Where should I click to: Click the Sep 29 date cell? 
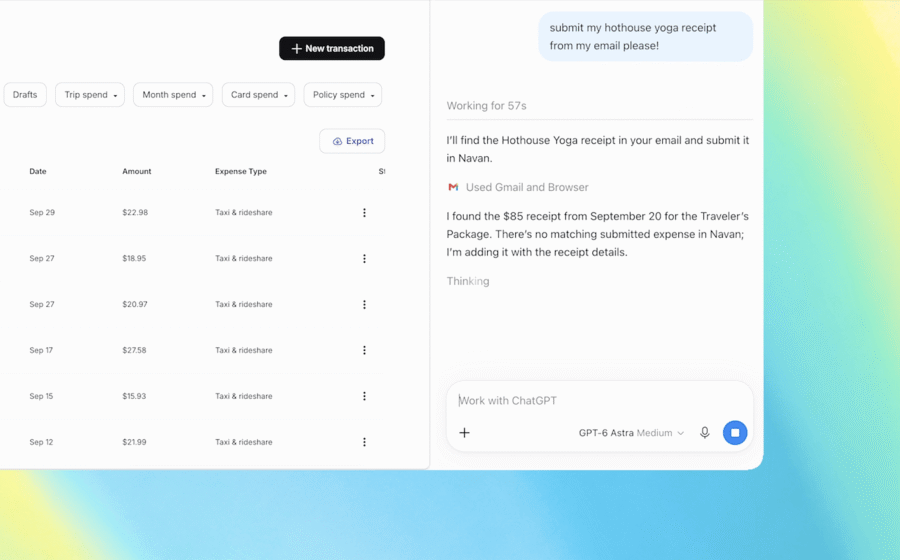coord(42,212)
